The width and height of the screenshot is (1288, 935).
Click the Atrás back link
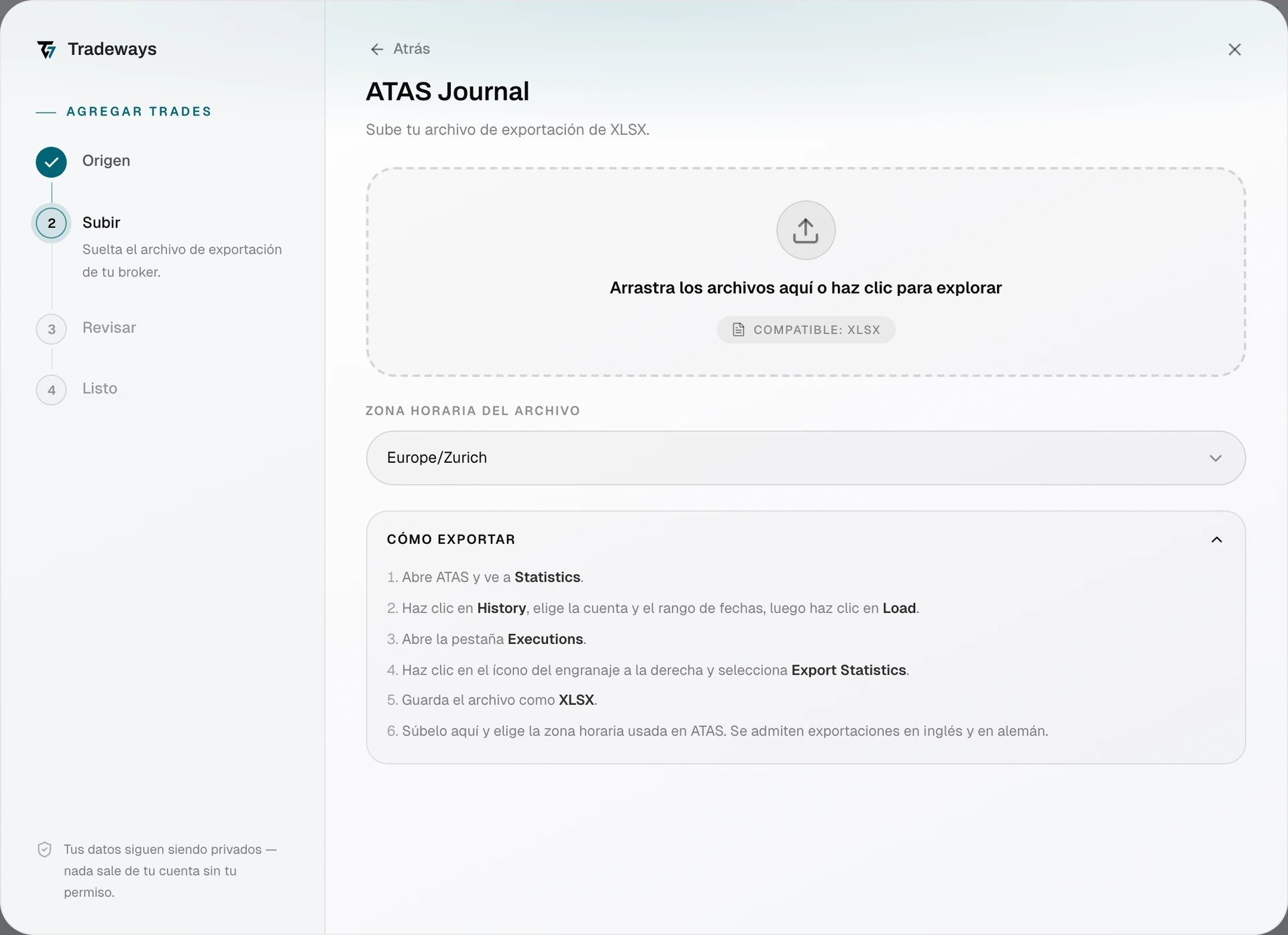click(400, 49)
